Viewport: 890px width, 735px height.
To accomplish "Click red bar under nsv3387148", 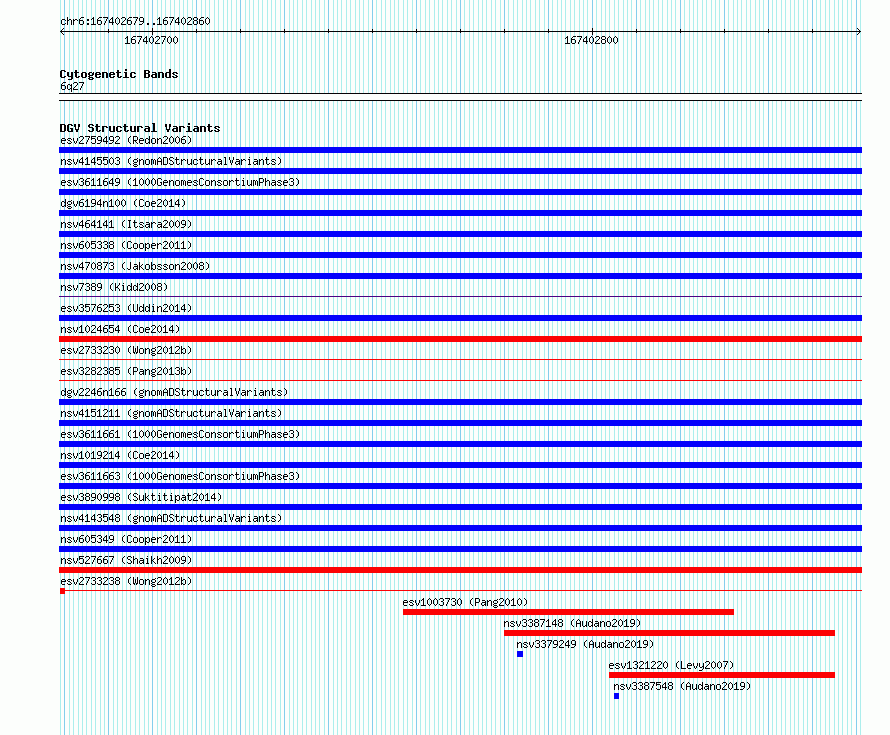I will [669, 633].
